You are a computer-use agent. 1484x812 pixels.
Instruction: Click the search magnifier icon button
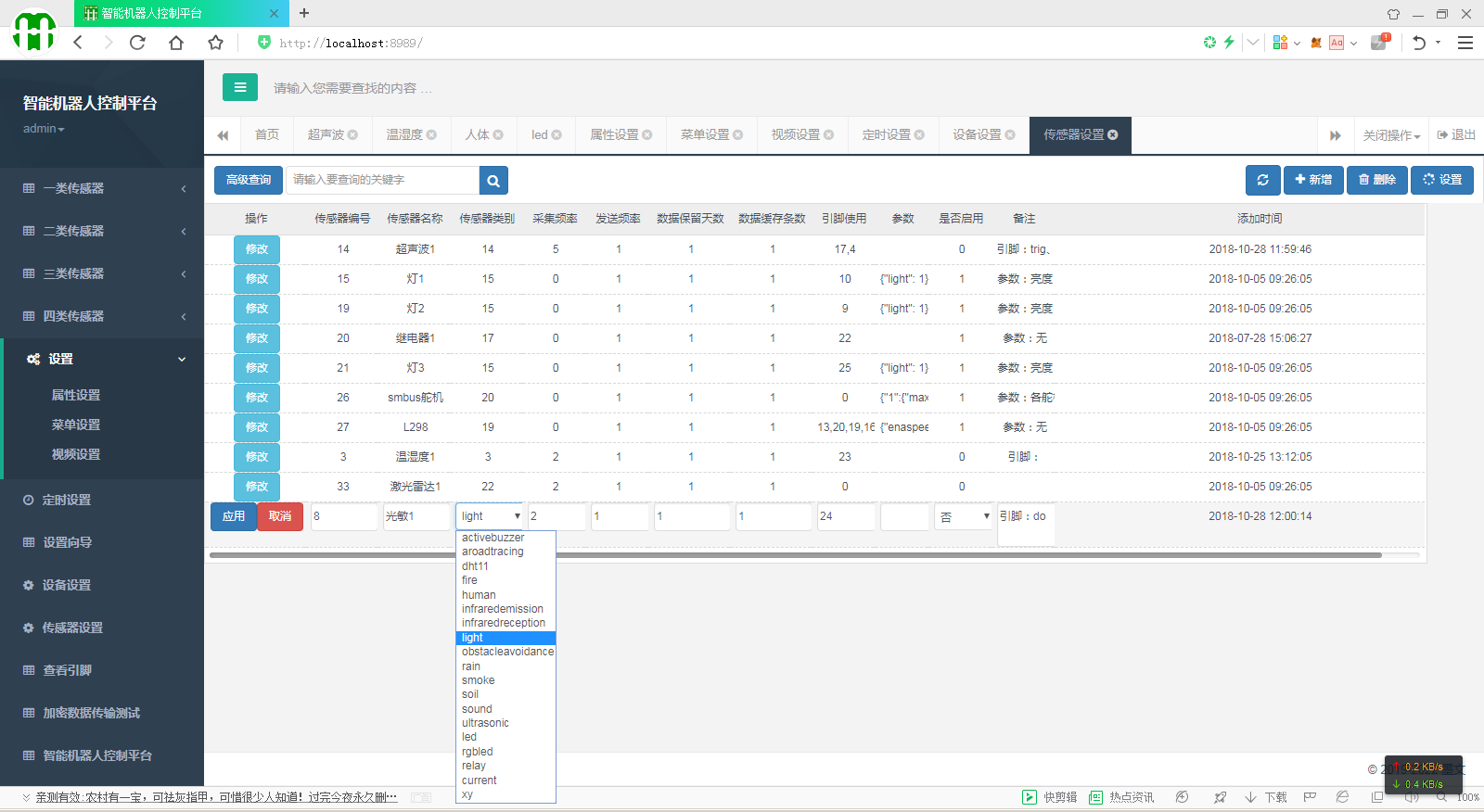coord(493,180)
